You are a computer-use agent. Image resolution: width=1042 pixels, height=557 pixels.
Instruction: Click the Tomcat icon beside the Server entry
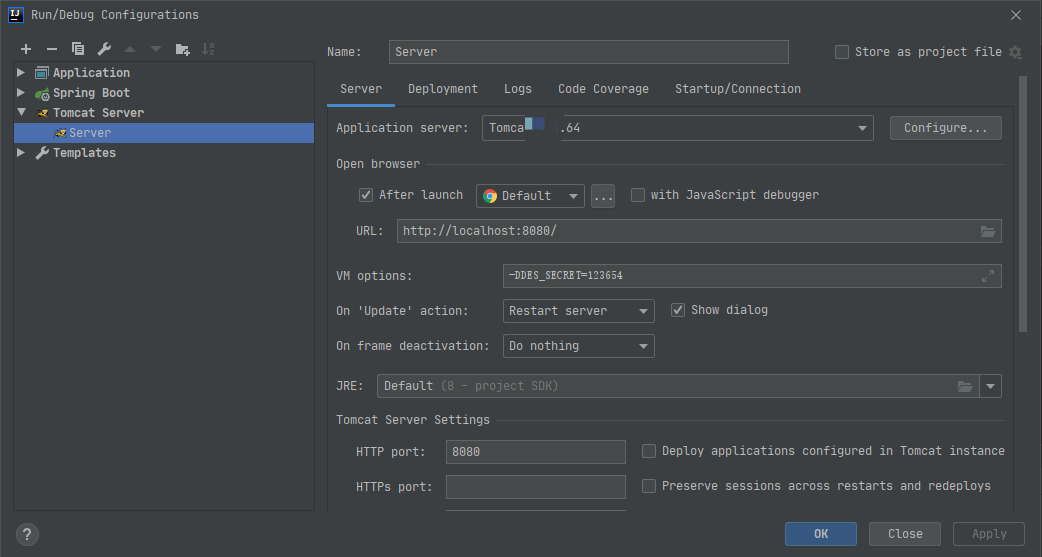[x=60, y=133]
